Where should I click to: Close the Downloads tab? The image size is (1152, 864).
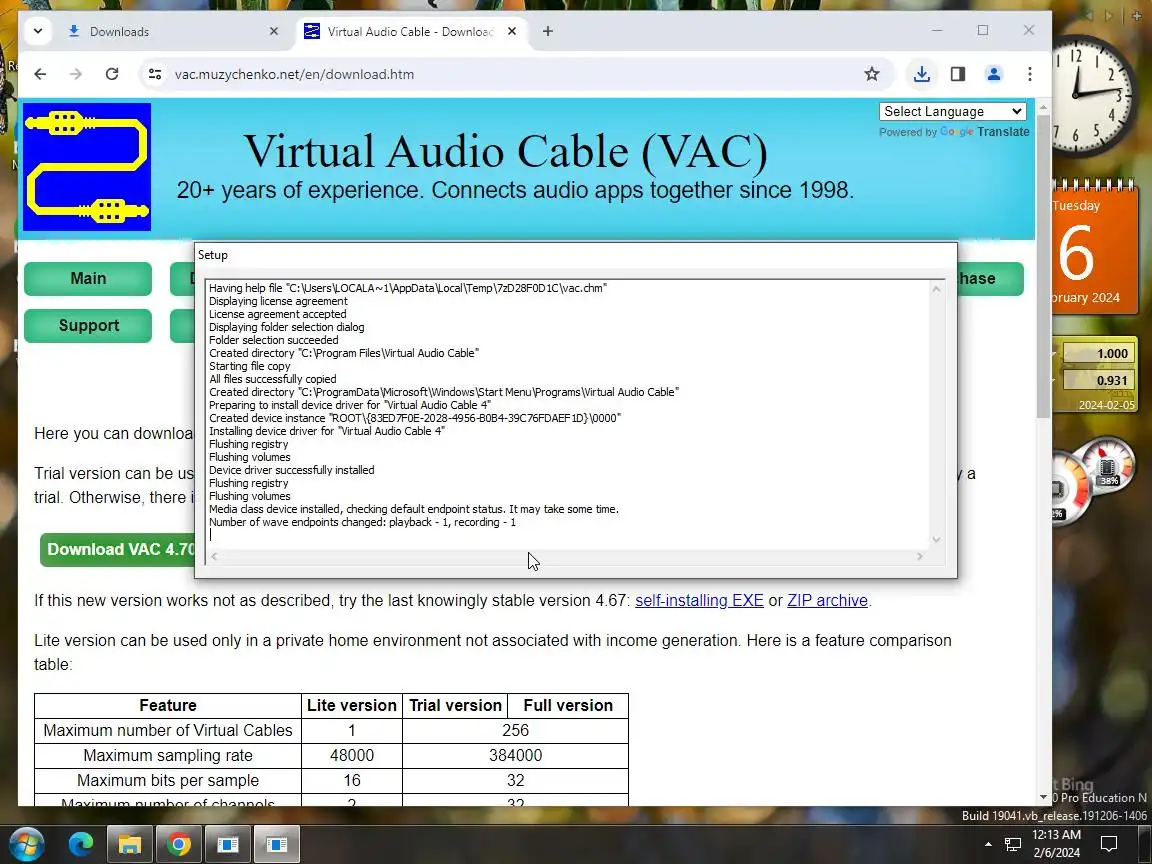[274, 32]
